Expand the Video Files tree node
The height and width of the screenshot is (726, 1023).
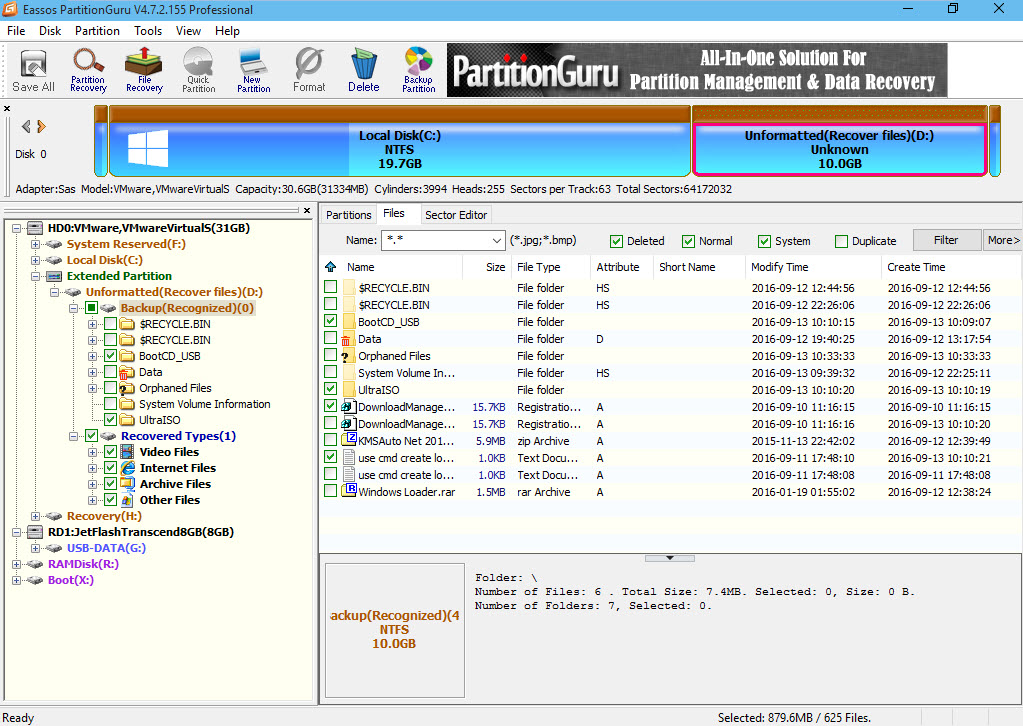pyautogui.click(x=93, y=451)
